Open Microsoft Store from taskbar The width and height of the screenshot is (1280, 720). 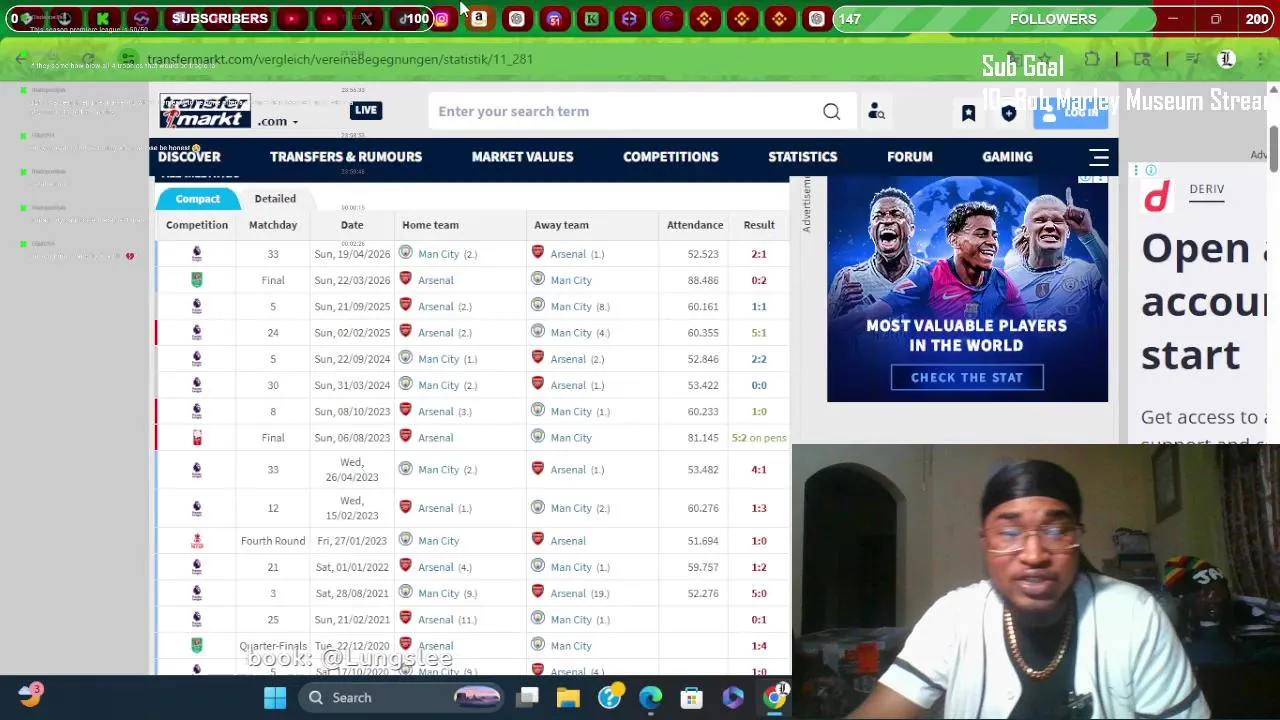[692, 698]
